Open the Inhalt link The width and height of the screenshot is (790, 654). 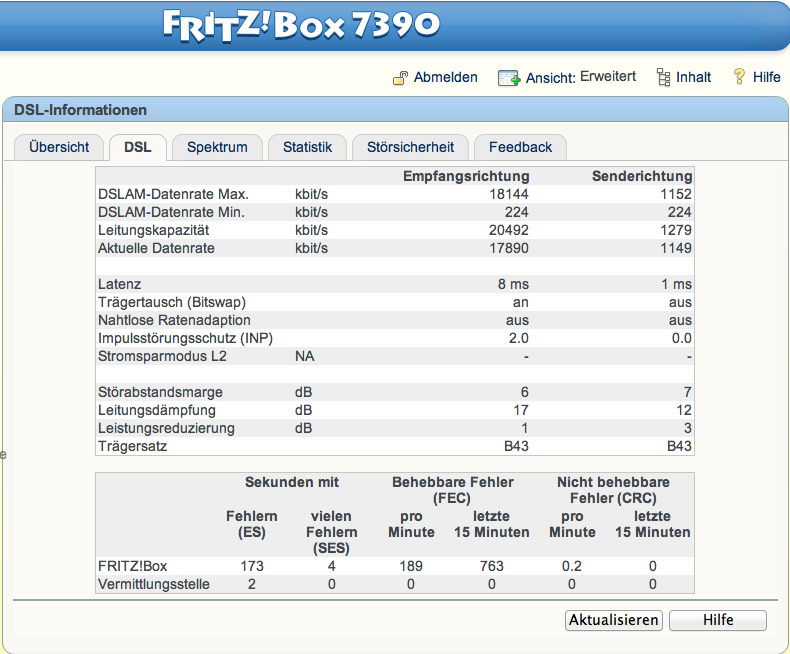click(x=693, y=77)
